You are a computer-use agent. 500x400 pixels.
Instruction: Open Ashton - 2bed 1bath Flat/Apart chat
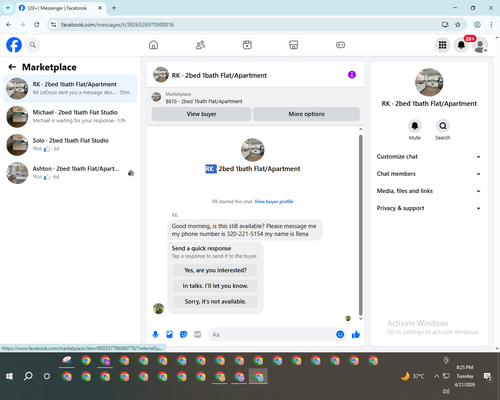[70, 173]
